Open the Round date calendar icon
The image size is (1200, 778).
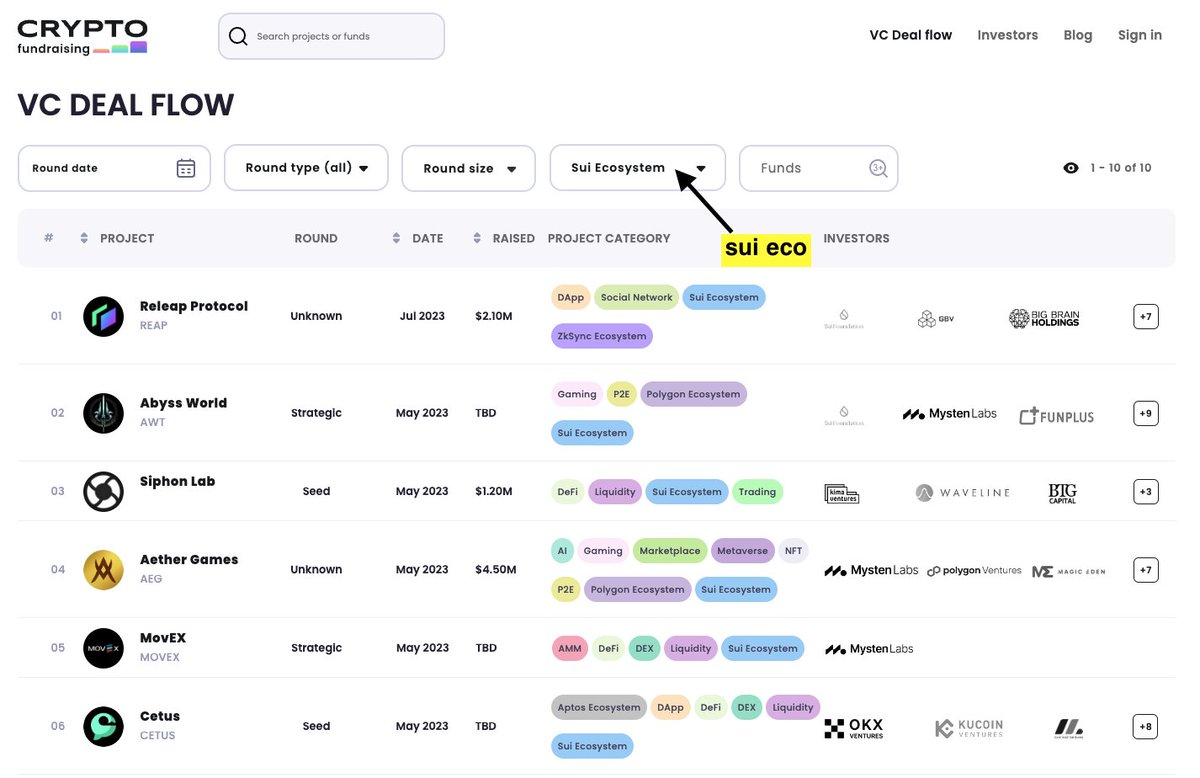tap(186, 168)
